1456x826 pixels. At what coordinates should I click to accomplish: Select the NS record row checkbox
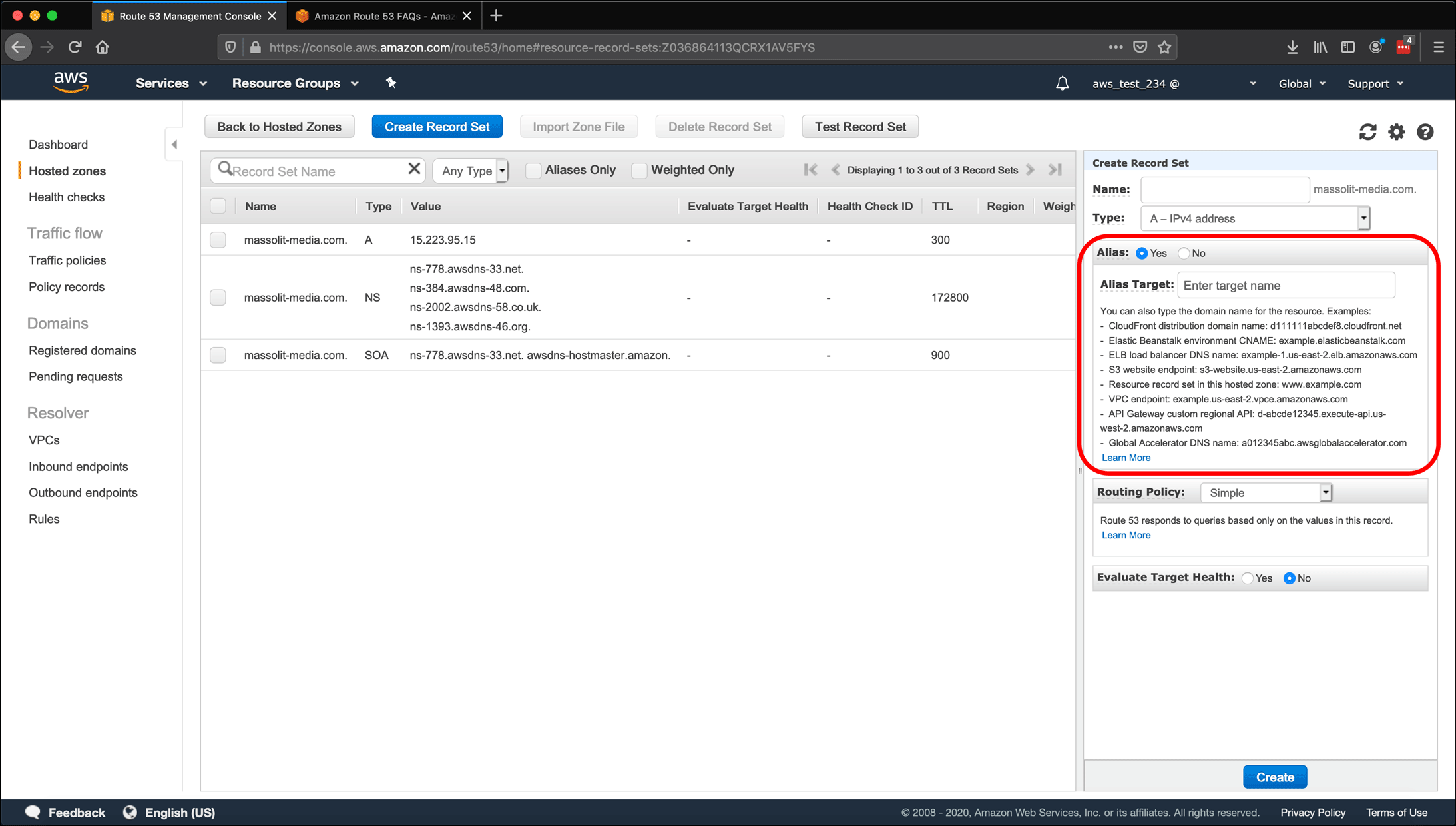point(218,298)
